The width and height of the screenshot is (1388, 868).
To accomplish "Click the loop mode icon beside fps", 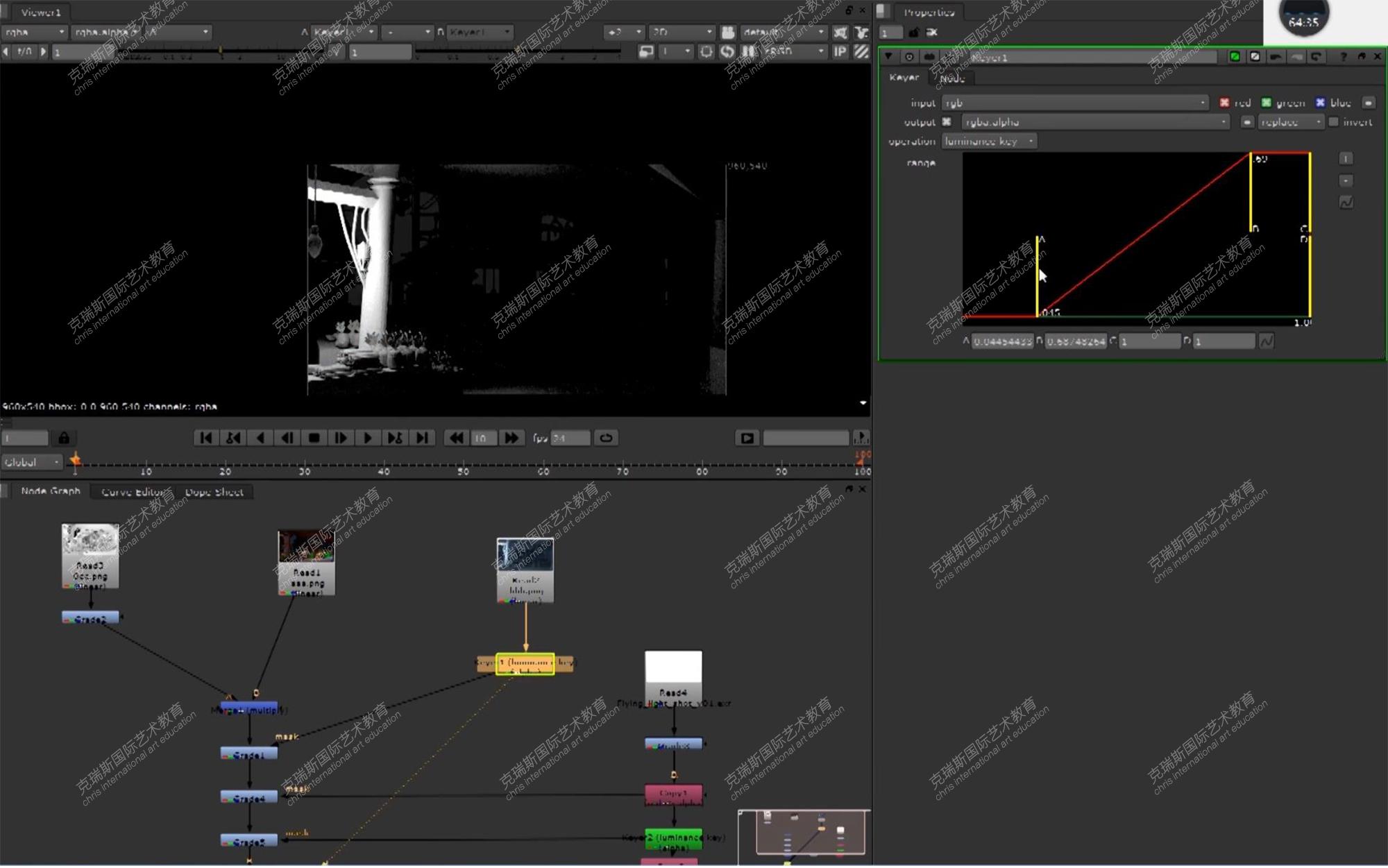I will click(x=606, y=439).
